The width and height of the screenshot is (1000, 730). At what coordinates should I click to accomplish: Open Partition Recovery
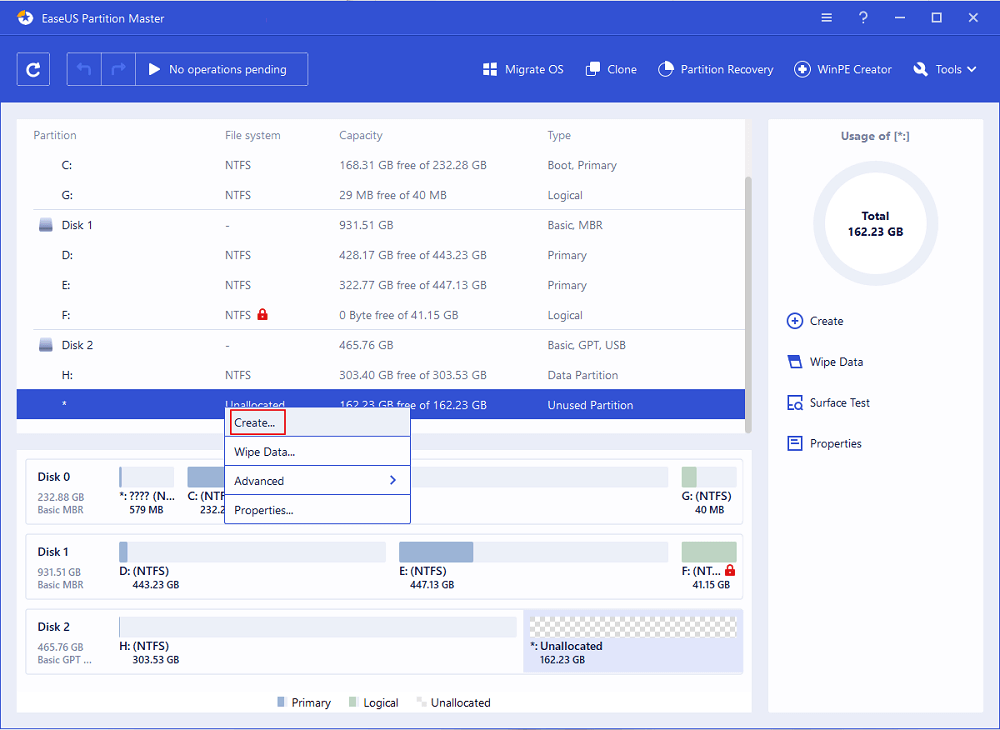coord(716,69)
